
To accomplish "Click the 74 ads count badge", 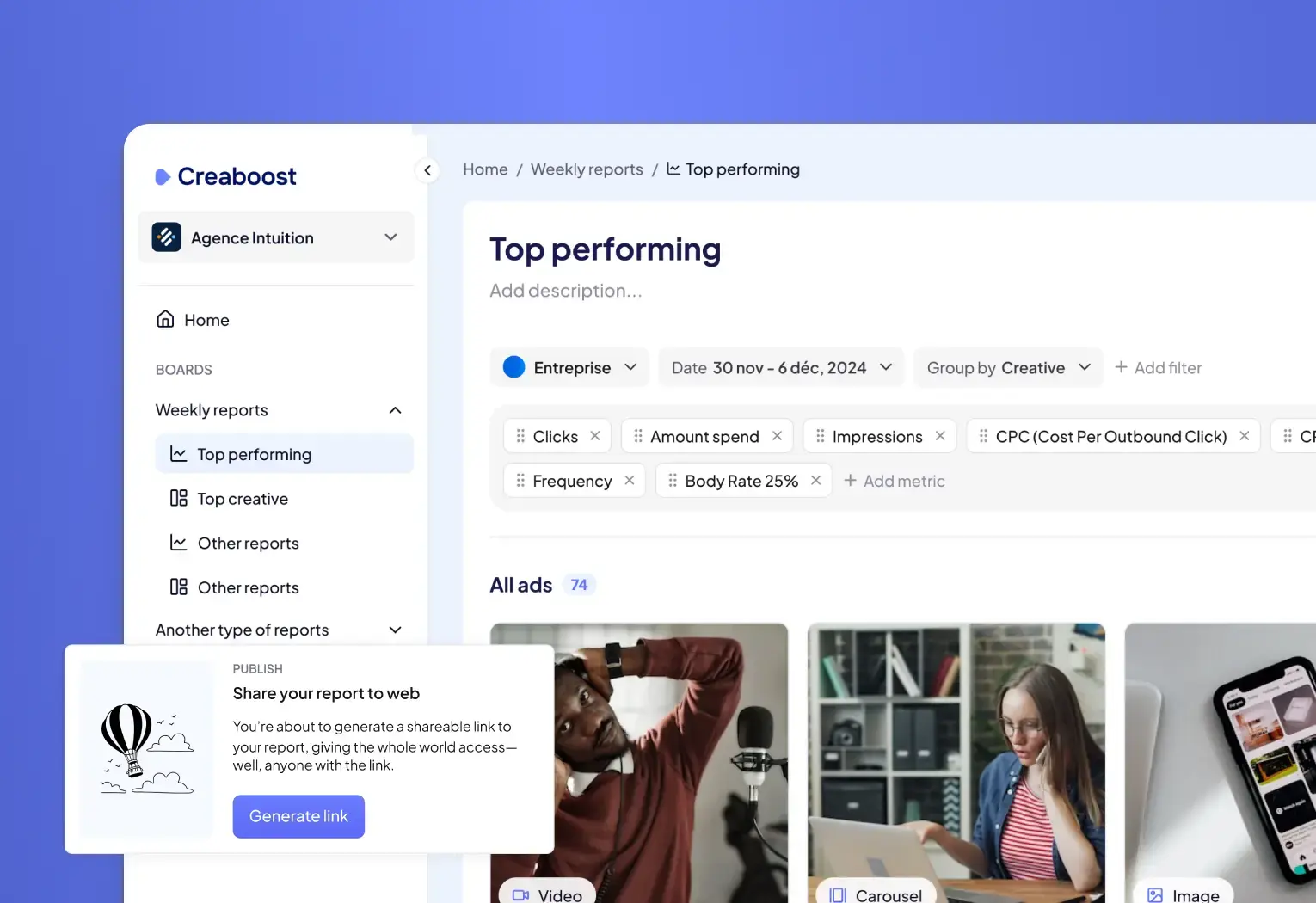I will tap(579, 585).
